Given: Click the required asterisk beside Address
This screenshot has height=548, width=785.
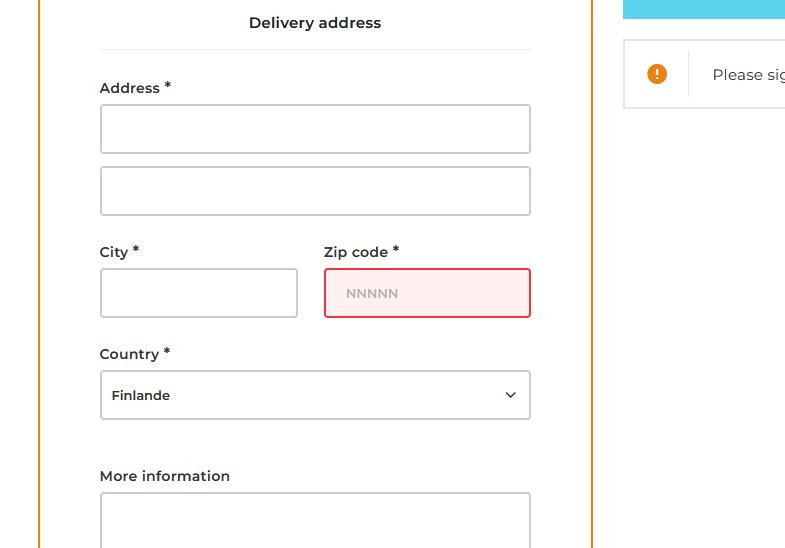Looking at the screenshot, I should [x=167, y=87].
